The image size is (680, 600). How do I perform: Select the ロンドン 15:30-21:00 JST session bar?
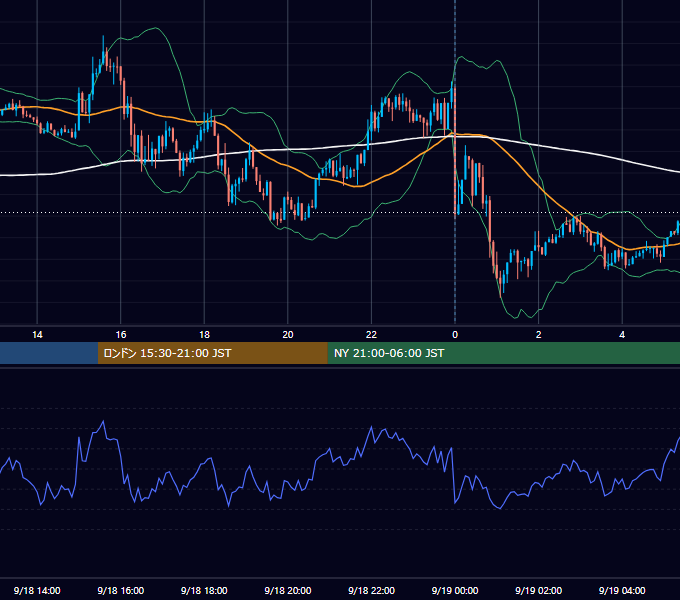(x=212, y=353)
